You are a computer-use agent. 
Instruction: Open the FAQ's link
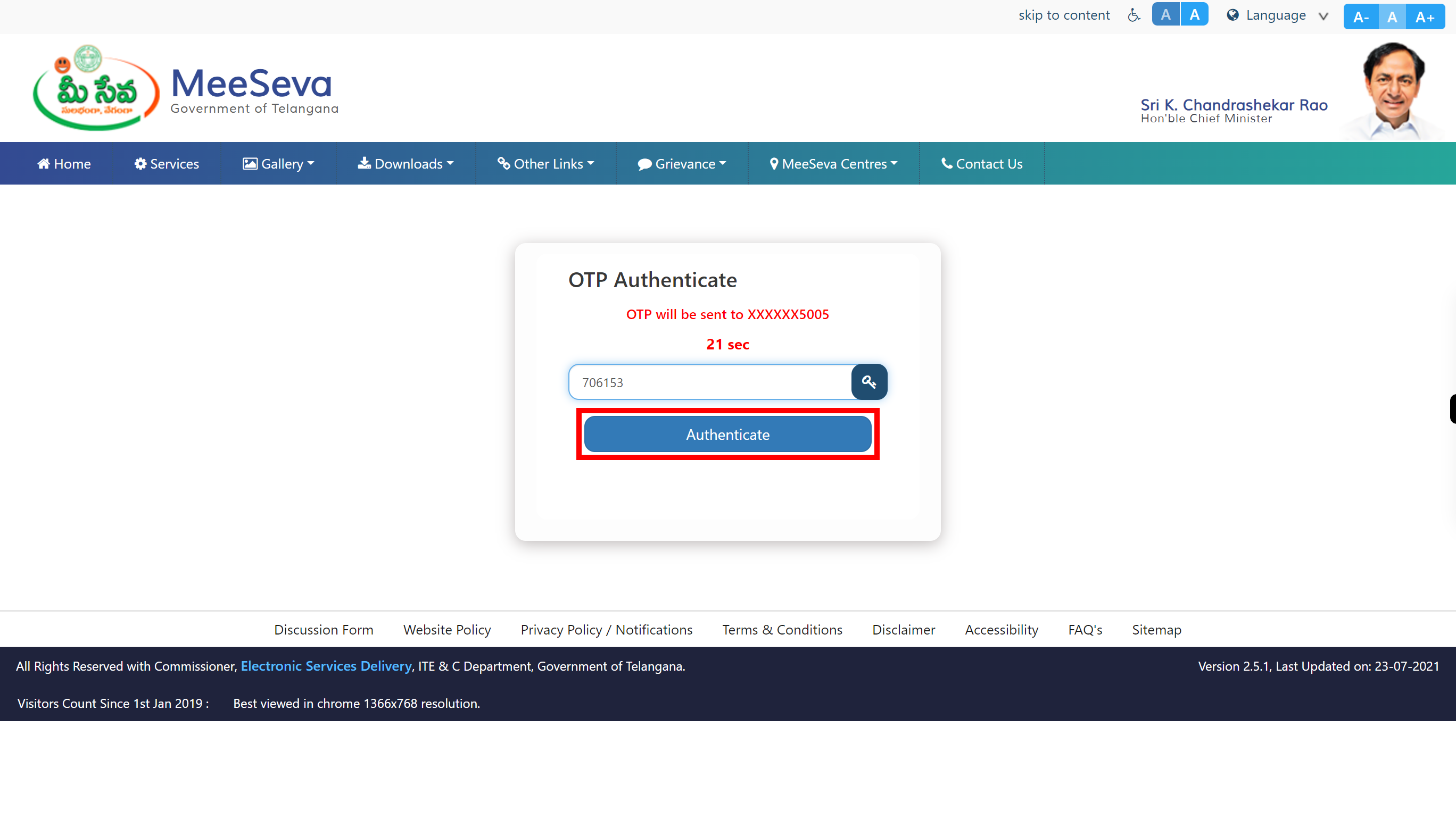(1085, 629)
